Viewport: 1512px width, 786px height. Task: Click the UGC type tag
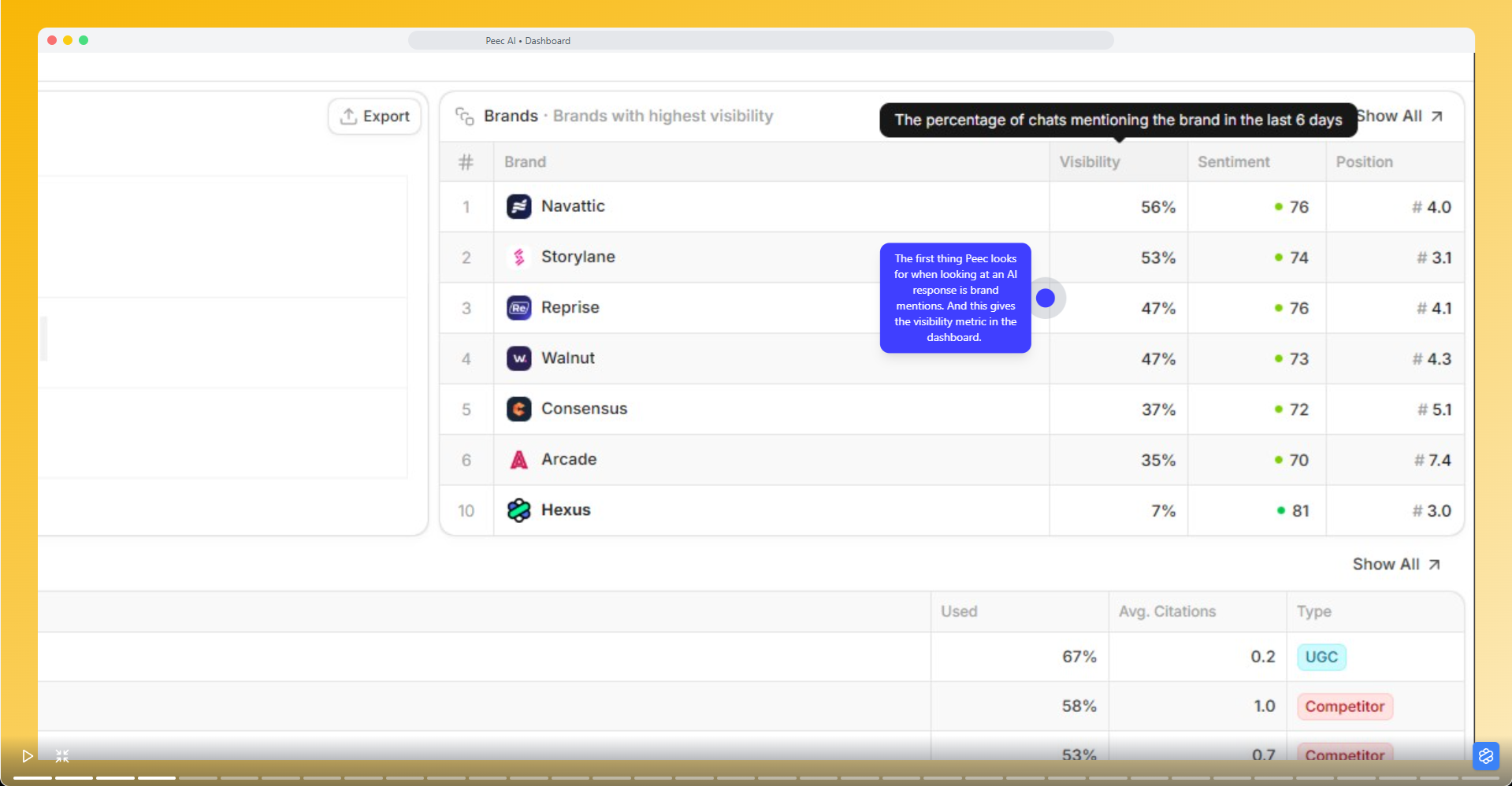pos(1321,657)
